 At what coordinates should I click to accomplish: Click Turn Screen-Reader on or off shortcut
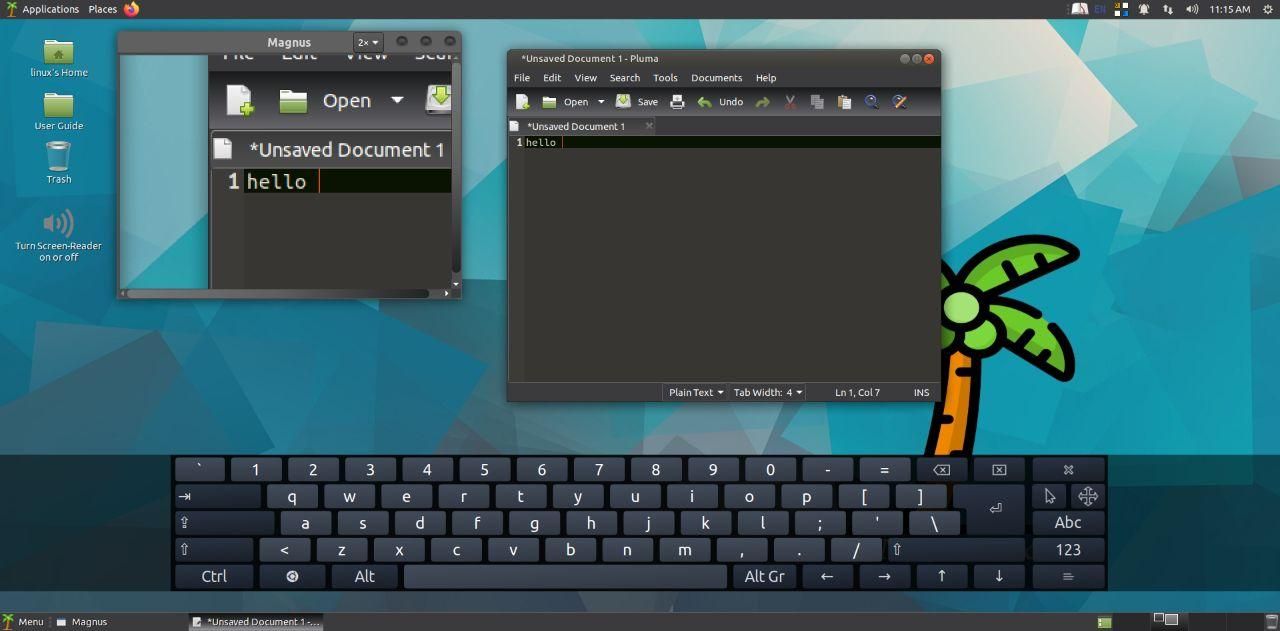coord(58,234)
